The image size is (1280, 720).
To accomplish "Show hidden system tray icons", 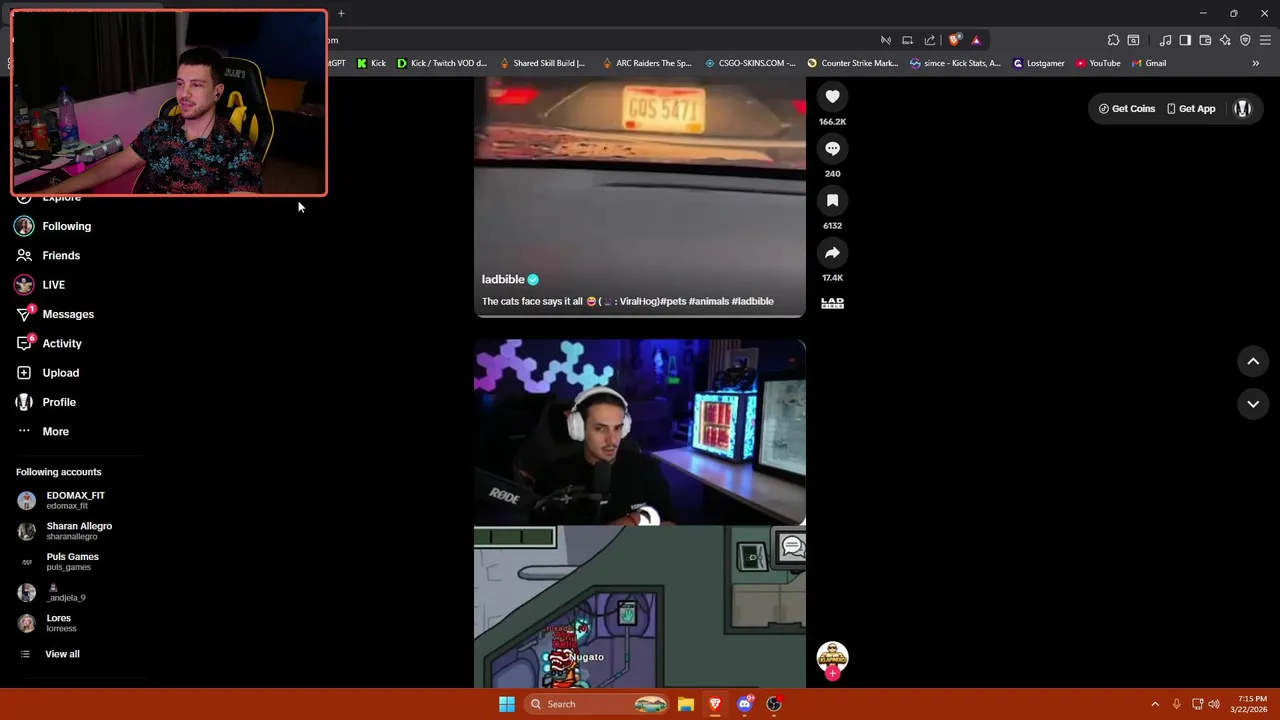I will click(1155, 704).
